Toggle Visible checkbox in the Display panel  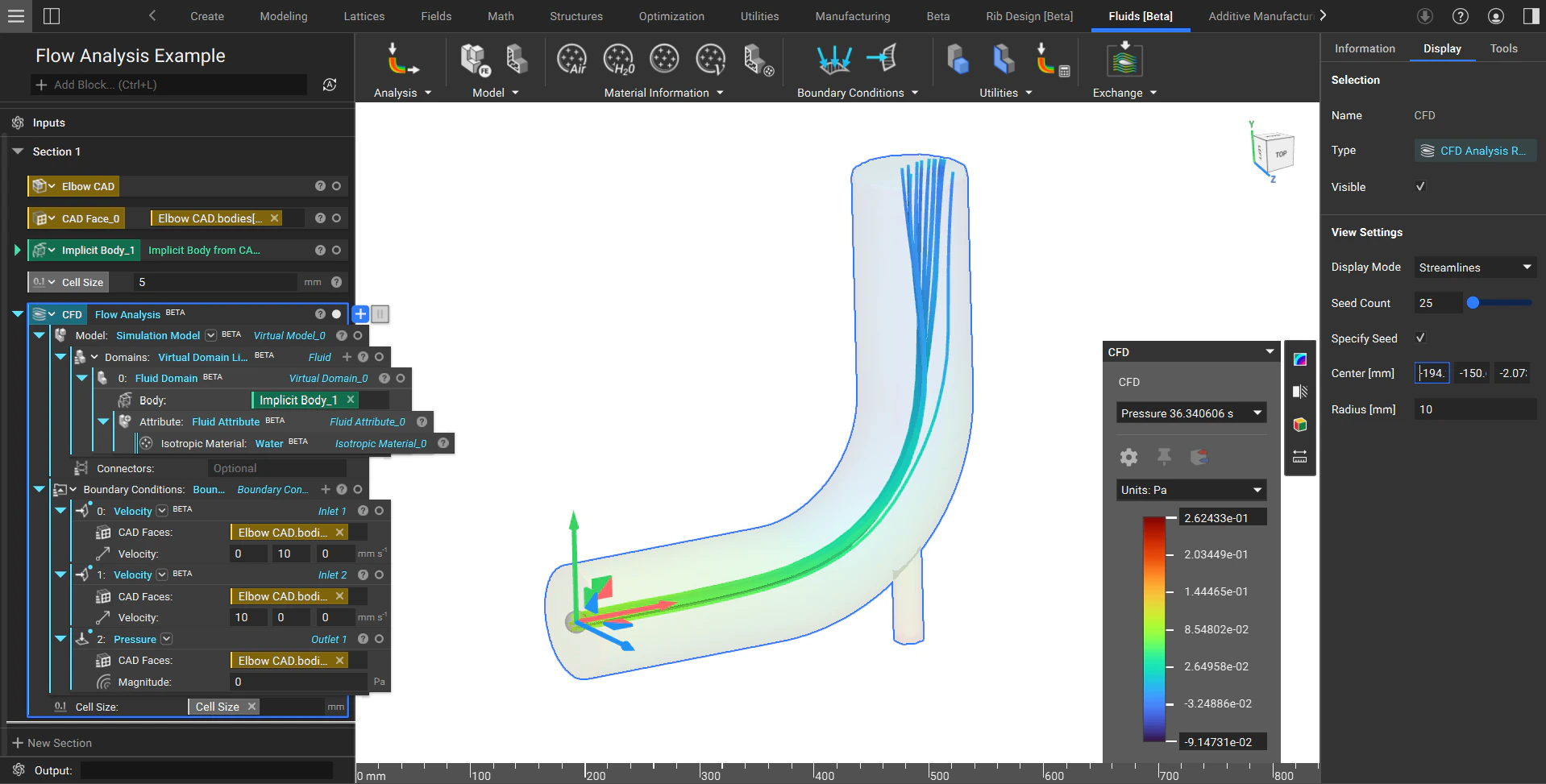[x=1421, y=186]
